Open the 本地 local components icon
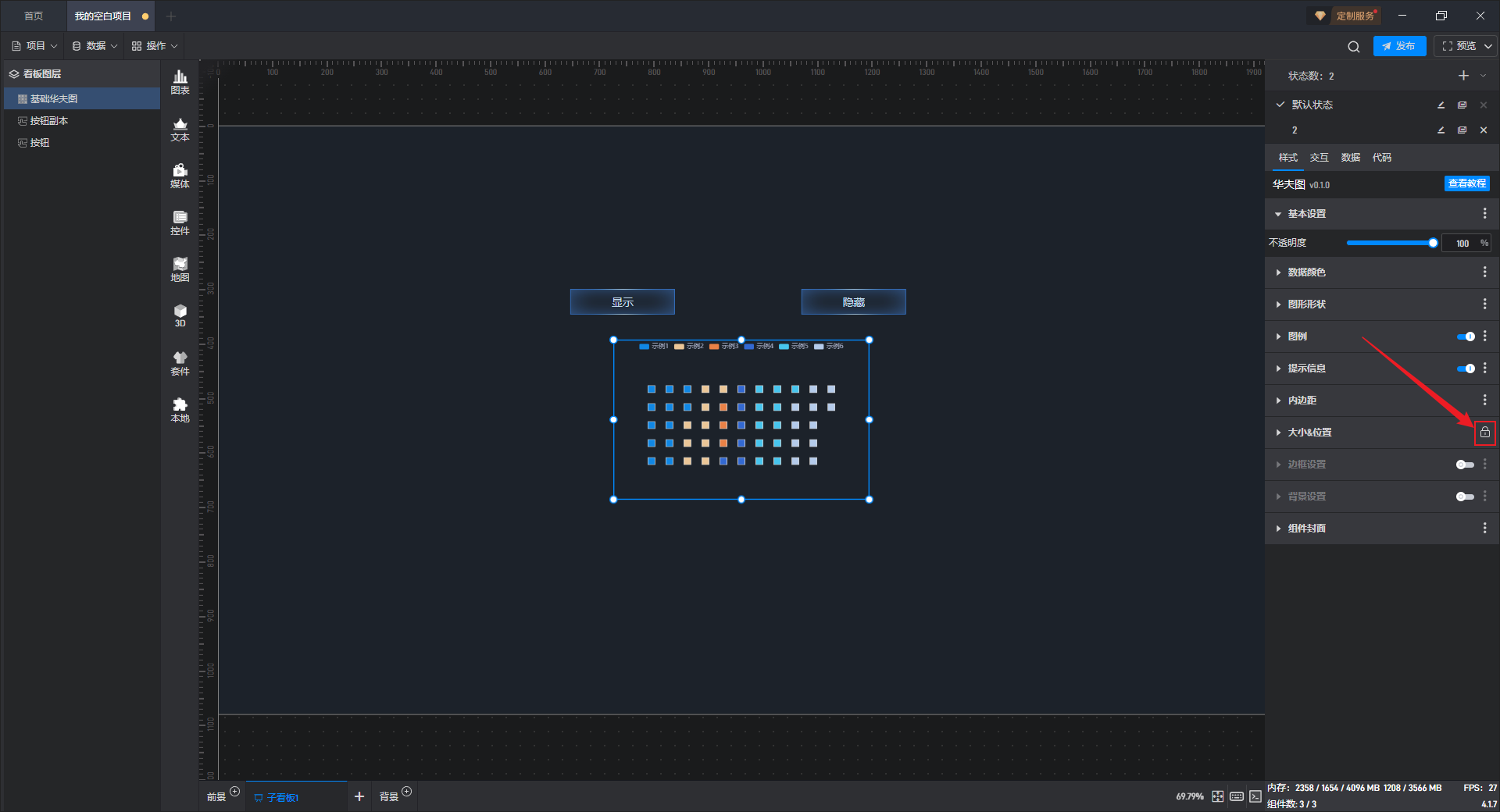The image size is (1500, 812). tap(180, 410)
